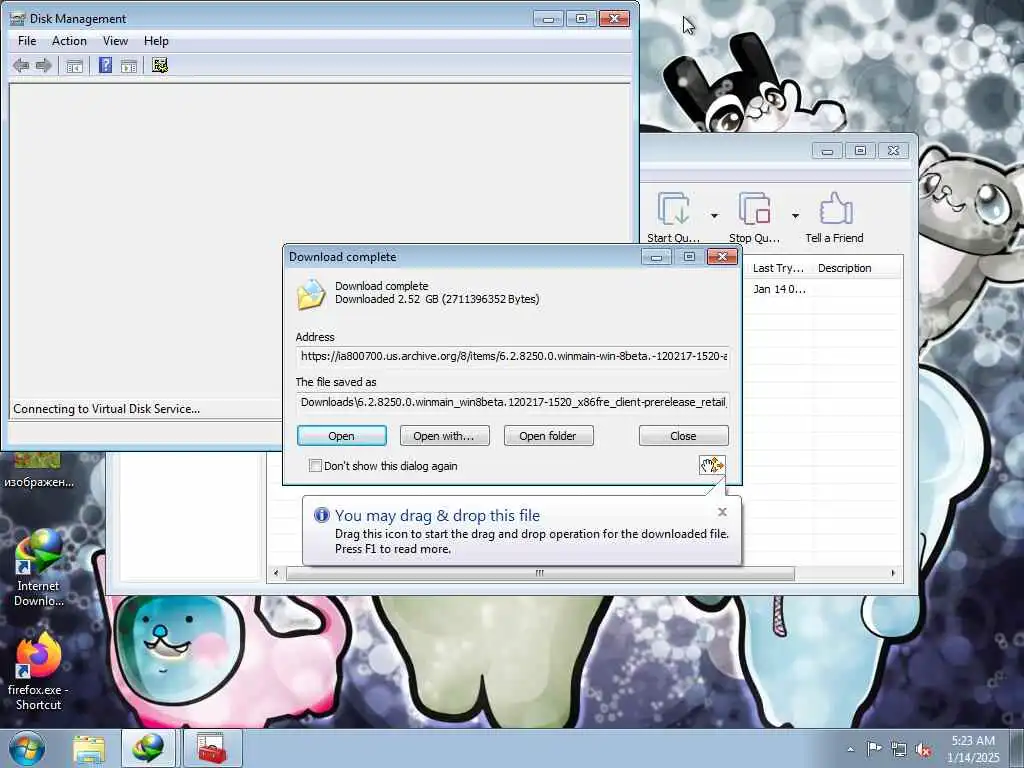Check Don't show this dialog again
Image resolution: width=1024 pixels, height=768 pixels.
coord(315,466)
